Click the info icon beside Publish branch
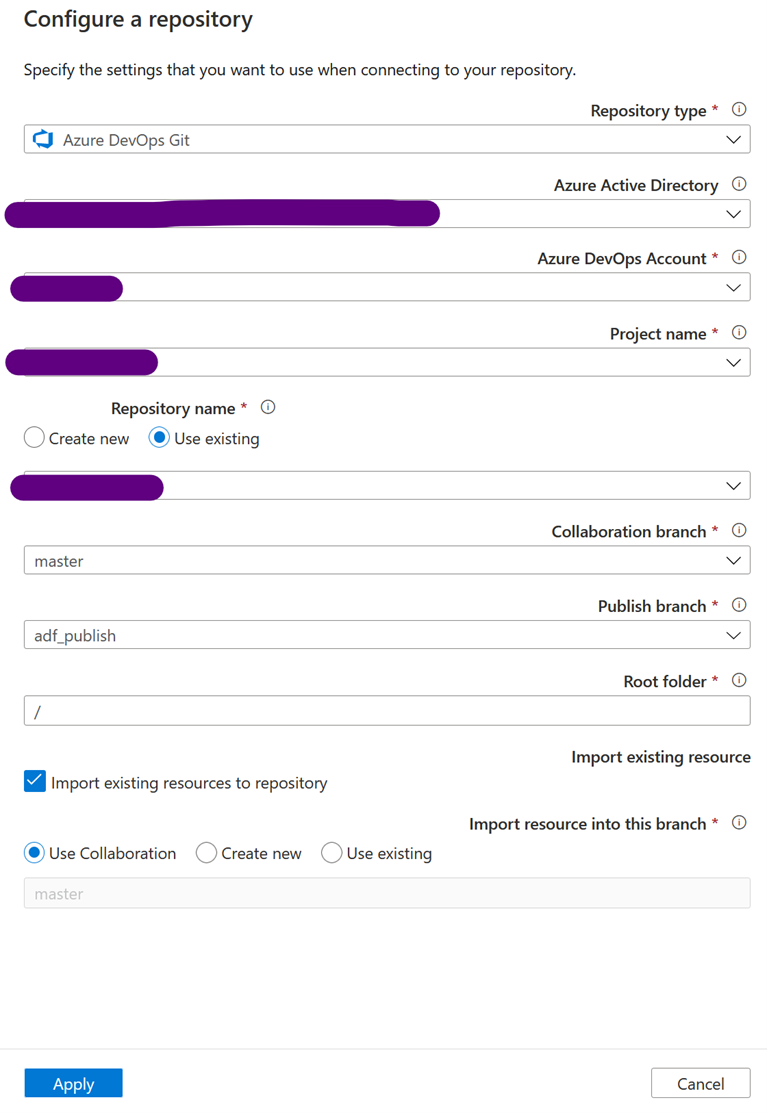Image resolution: width=767 pixels, height=1113 pixels. point(738,604)
